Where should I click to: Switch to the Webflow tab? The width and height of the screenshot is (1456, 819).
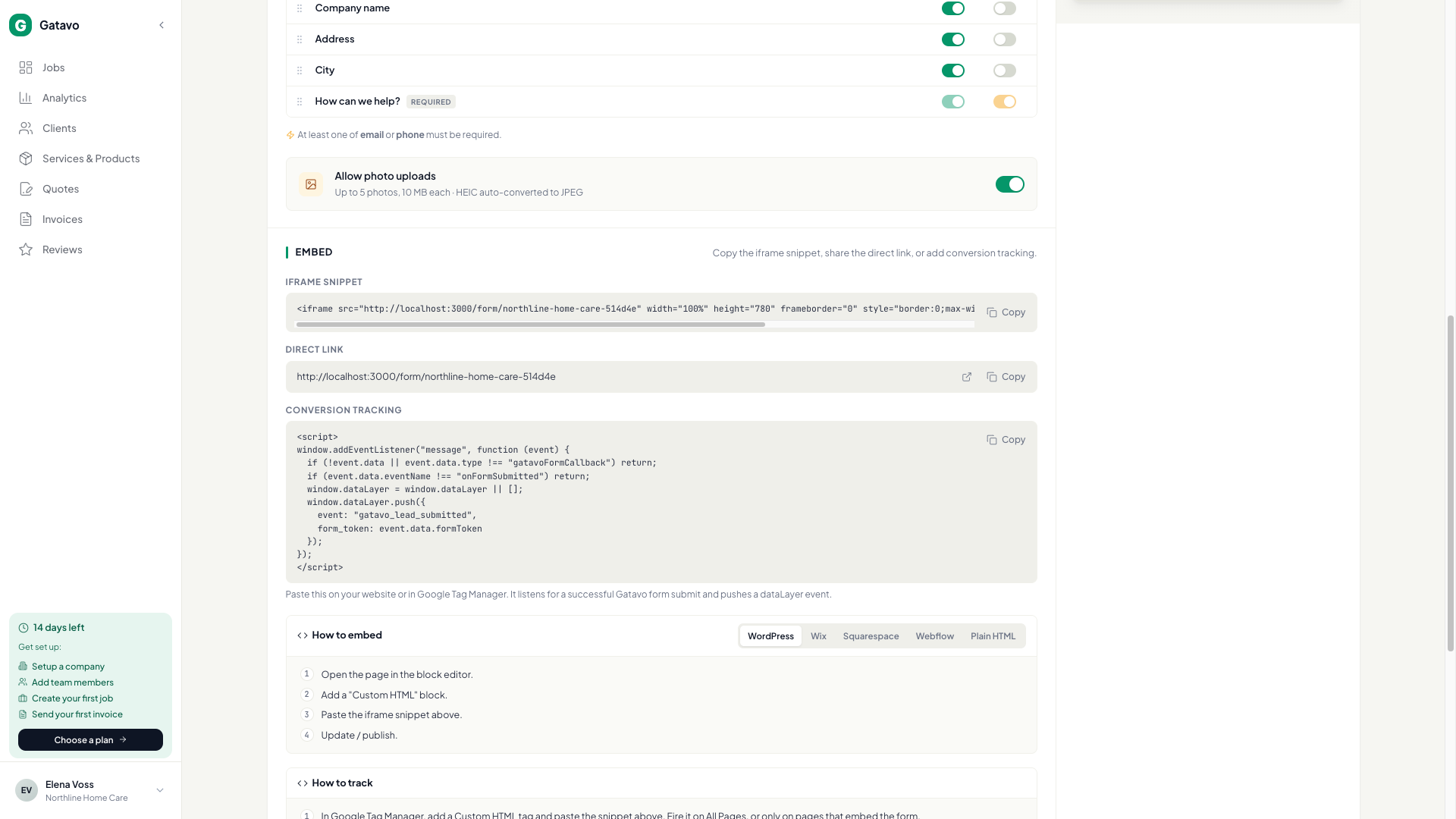point(934,636)
